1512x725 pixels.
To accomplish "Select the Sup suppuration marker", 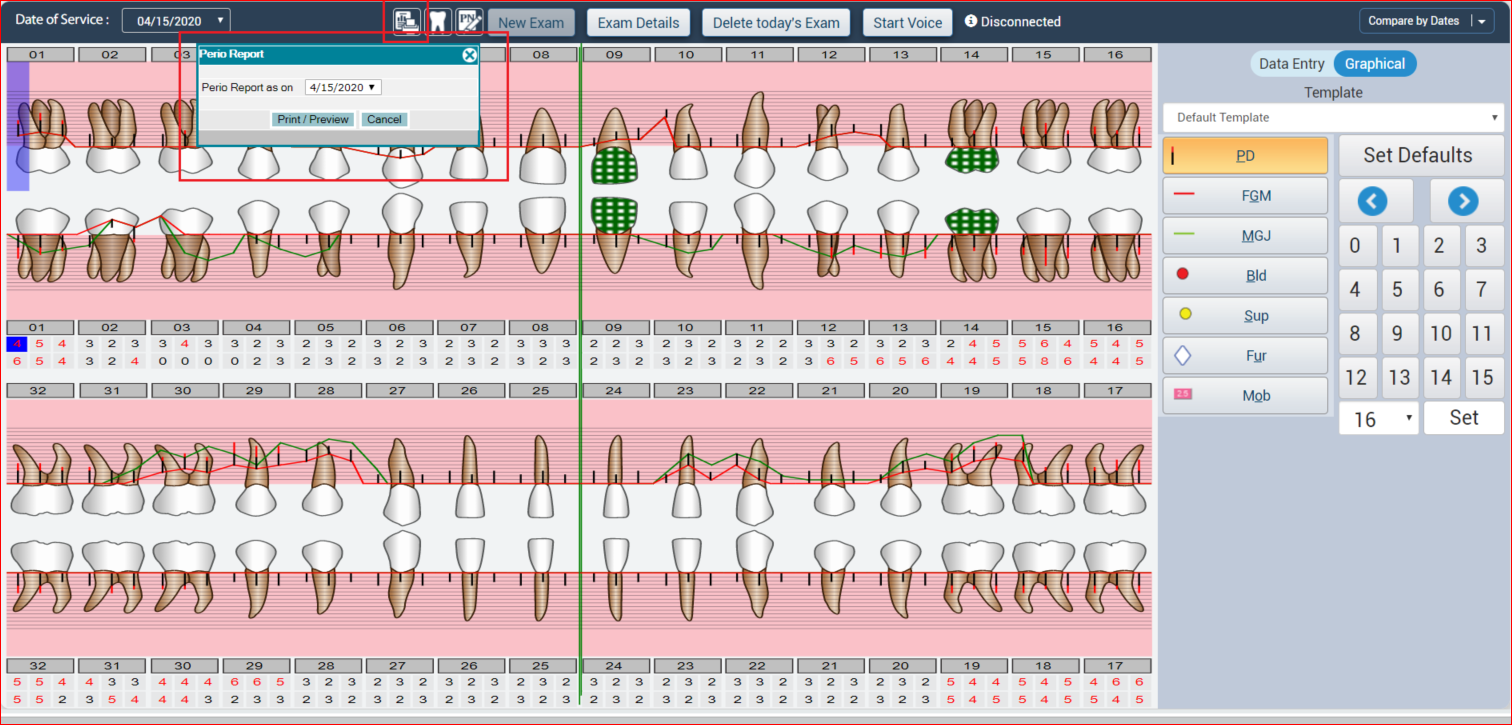I will point(1245,316).
